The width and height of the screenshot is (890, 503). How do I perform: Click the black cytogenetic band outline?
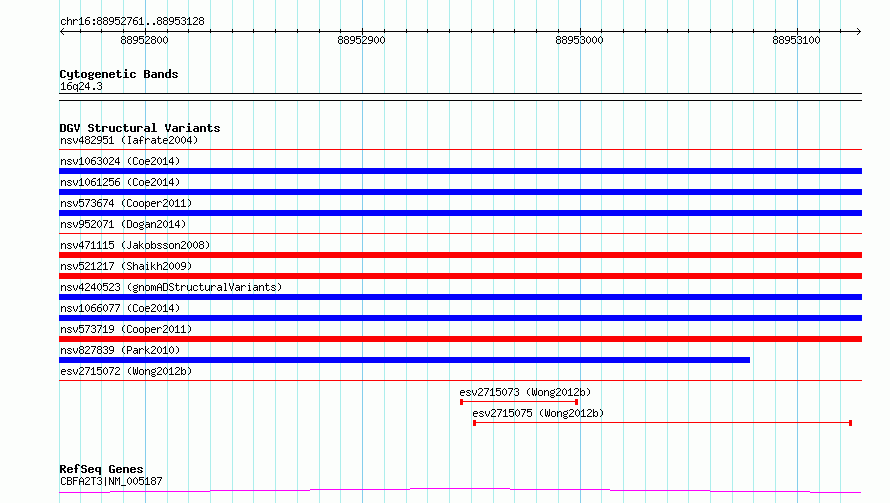pyautogui.click(x=460, y=97)
